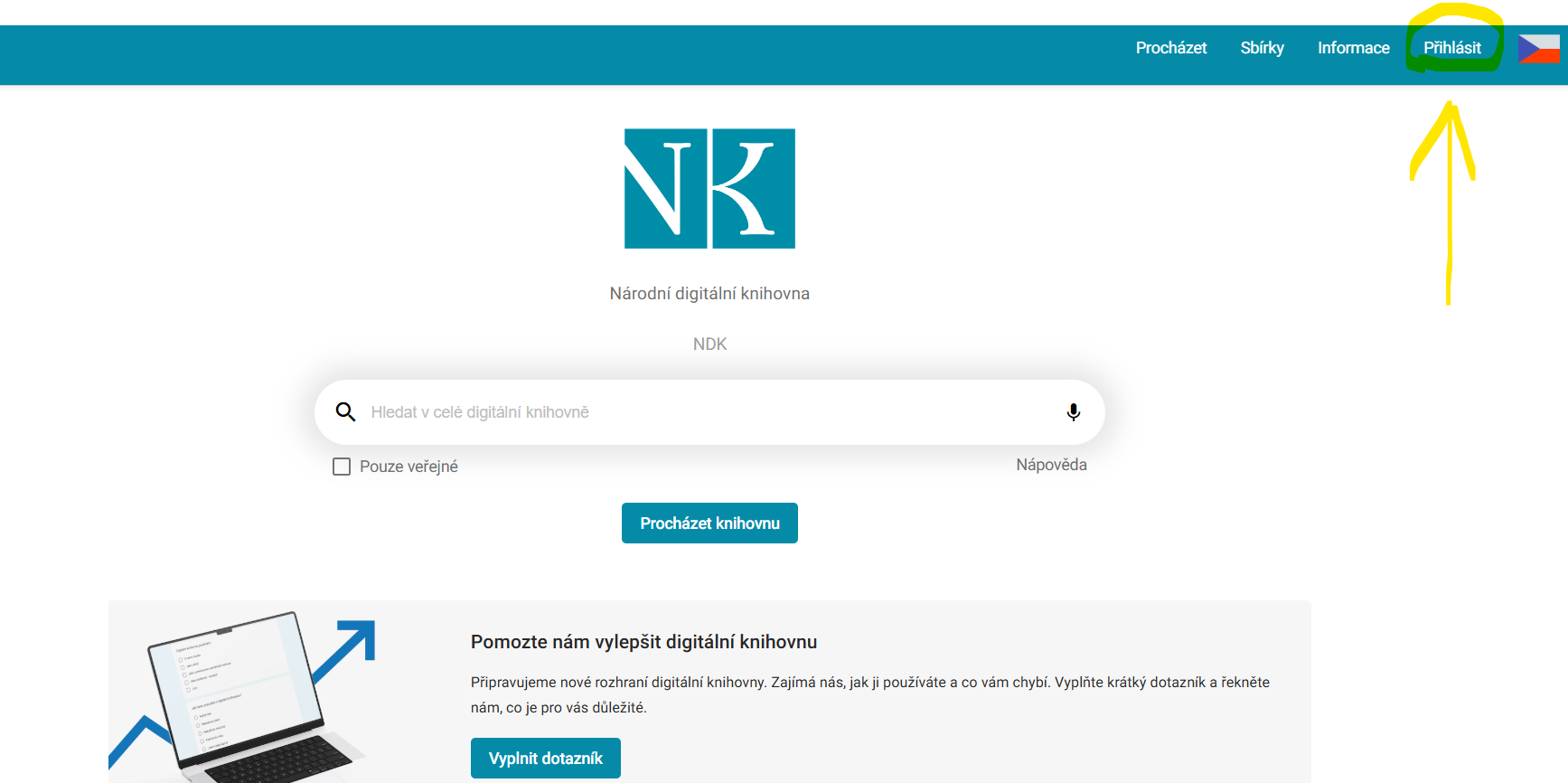Open the Nápověda help link
This screenshot has width=1568, height=783.
coord(1051,465)
